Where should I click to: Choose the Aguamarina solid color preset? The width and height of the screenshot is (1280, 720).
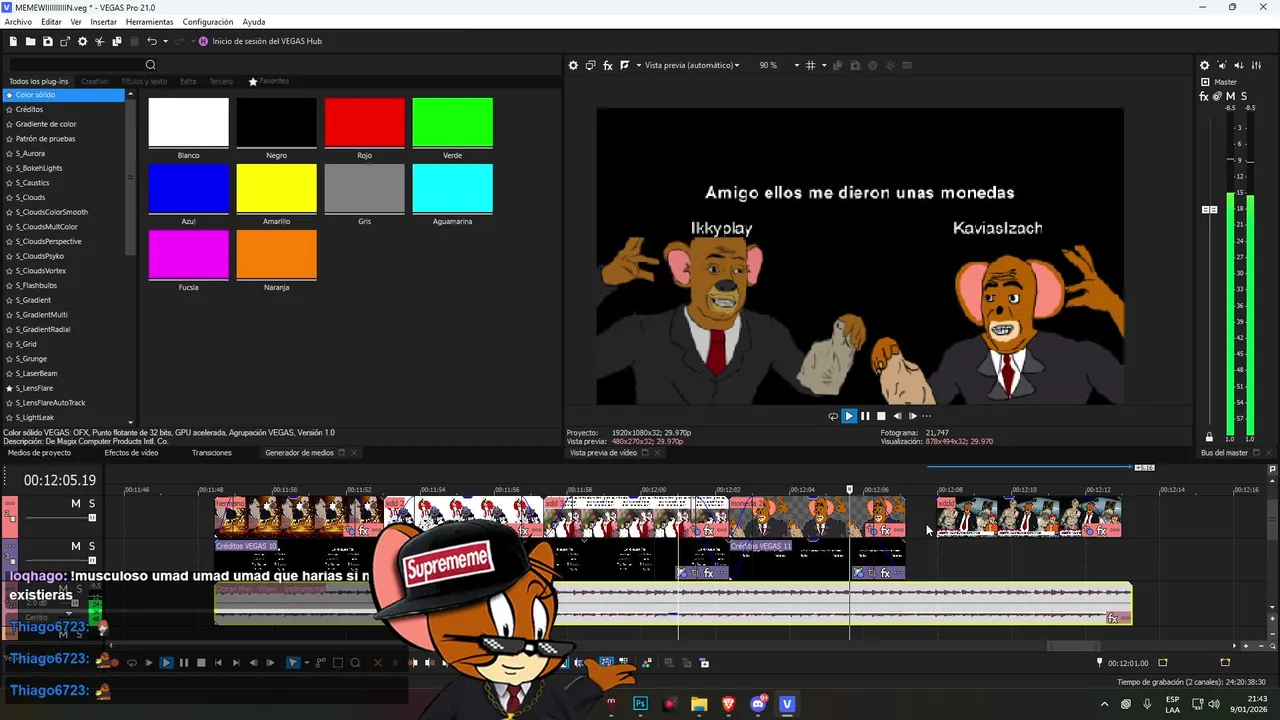(452, 189)
